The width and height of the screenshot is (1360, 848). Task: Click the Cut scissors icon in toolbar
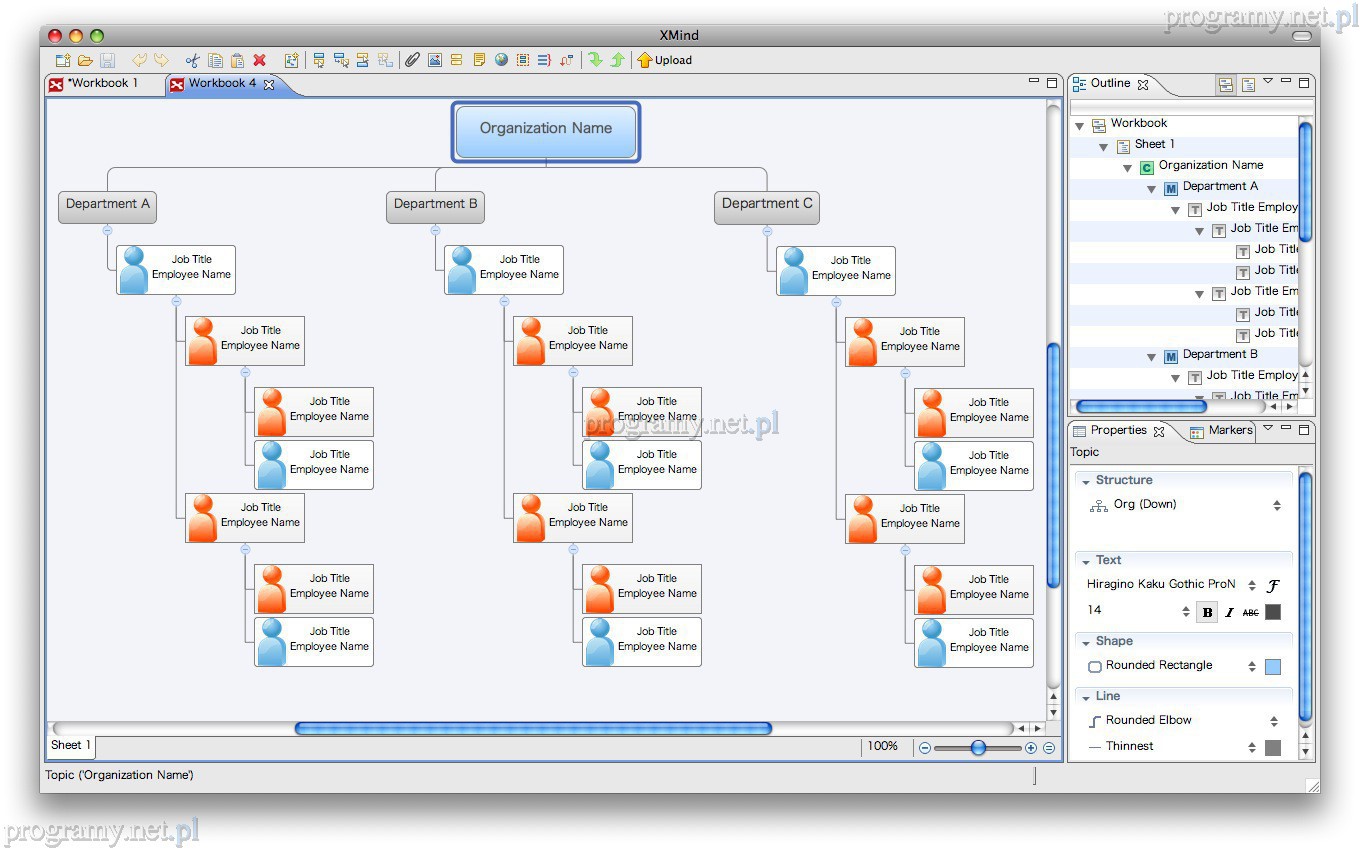click(193, 60)
